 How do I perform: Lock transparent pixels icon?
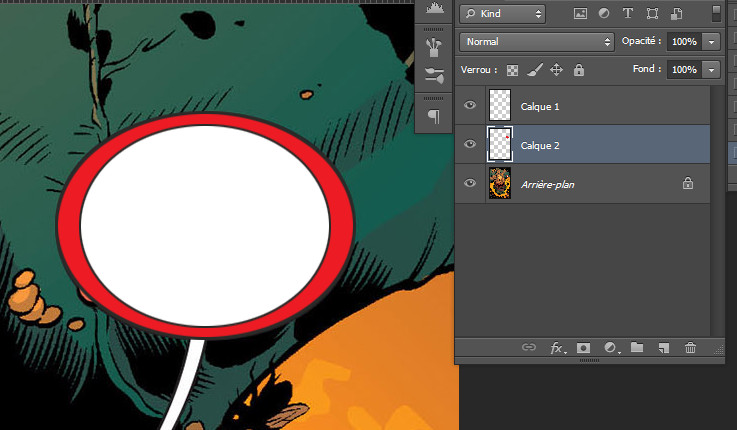(512, 70)
